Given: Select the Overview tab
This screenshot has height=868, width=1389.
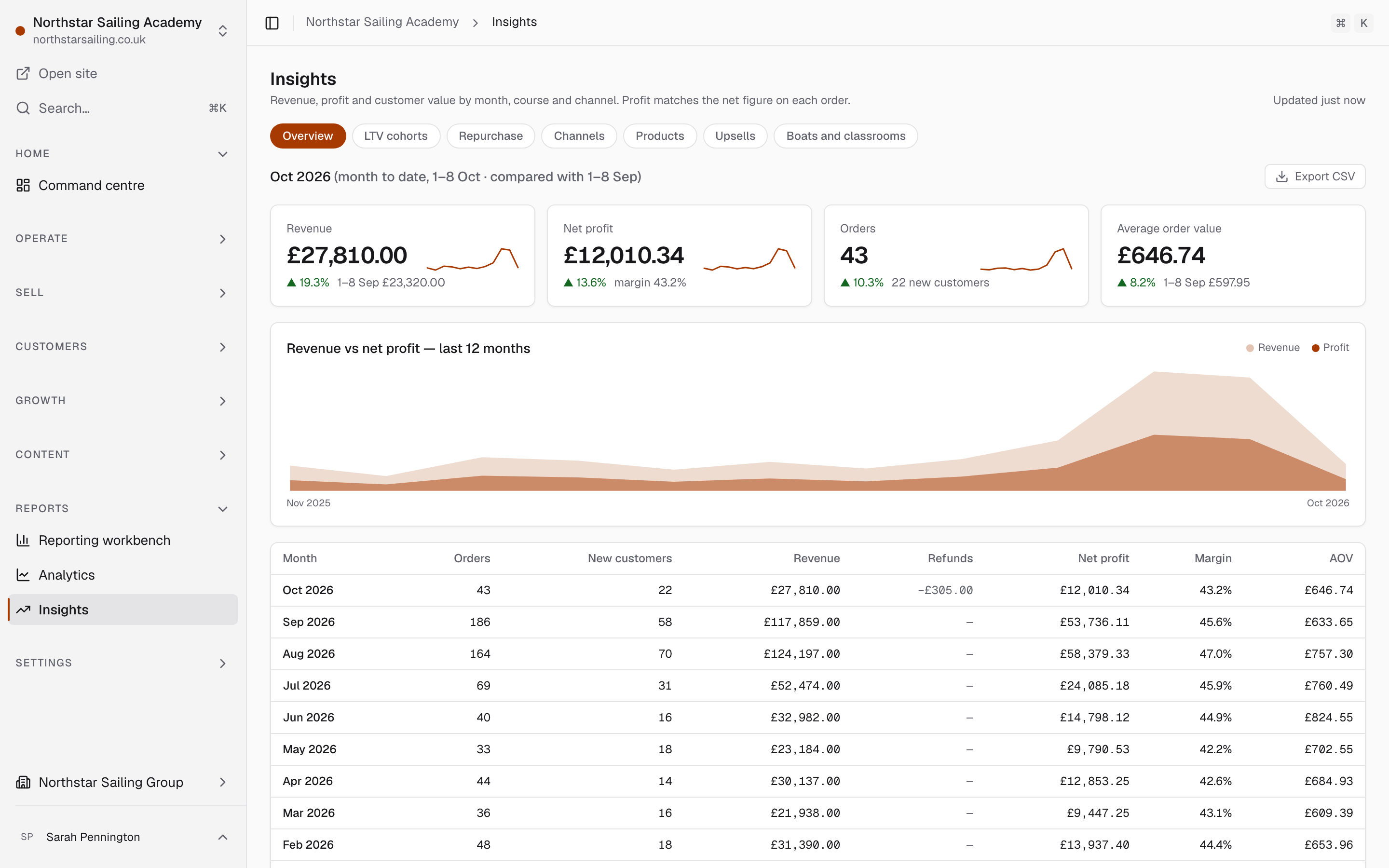Looking at the screenshot, I should coord(308,136).
